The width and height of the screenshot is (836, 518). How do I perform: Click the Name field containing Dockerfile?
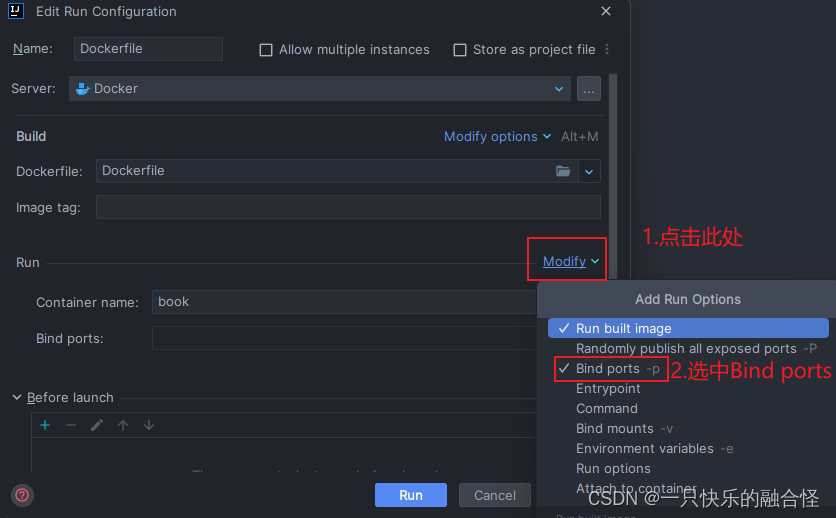(148, 49)
